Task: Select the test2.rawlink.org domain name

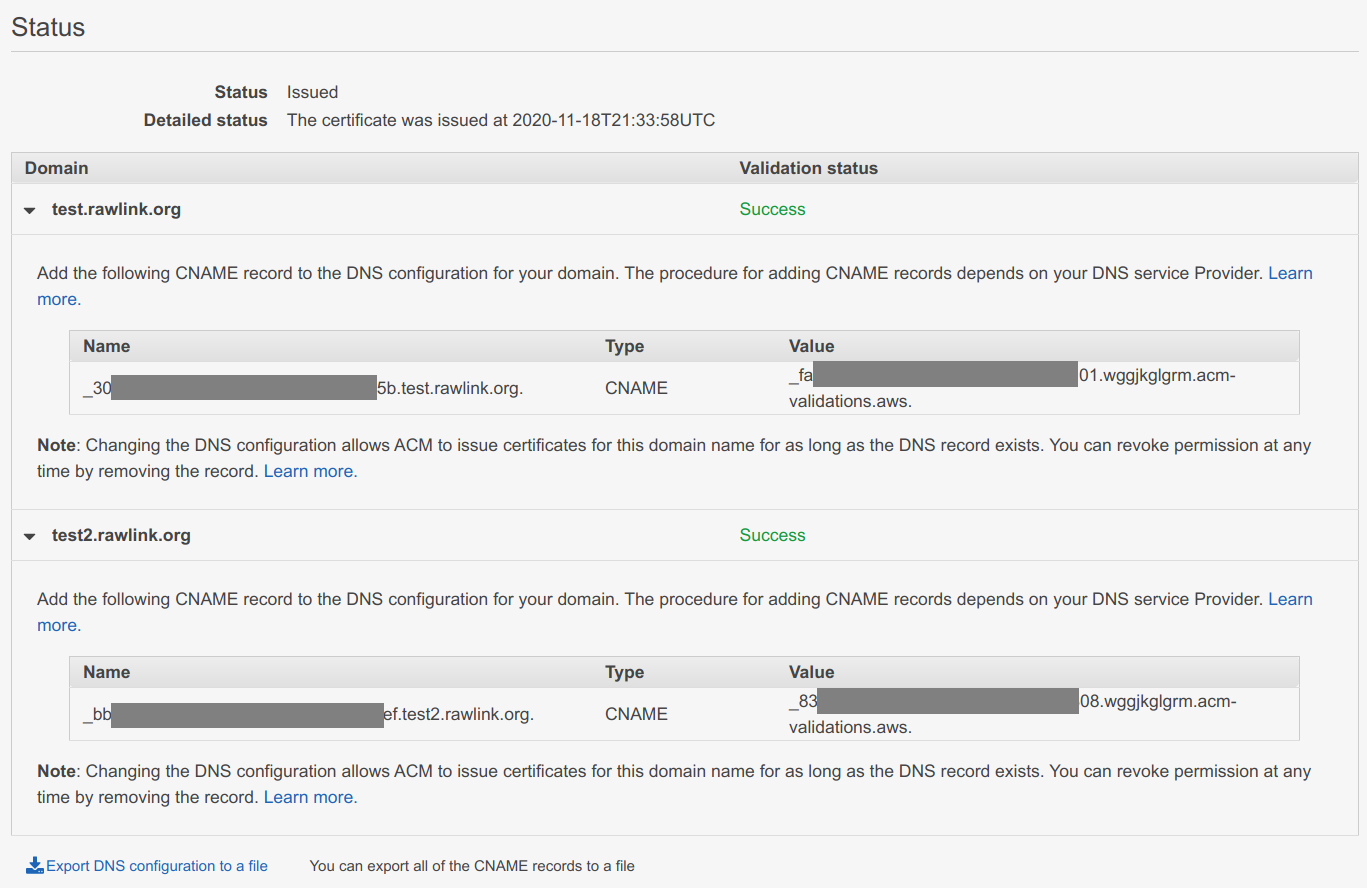Action: [x=121, y=536]
